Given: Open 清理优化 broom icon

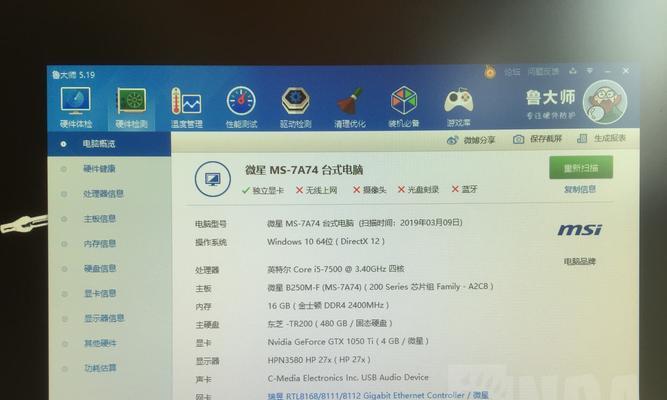Looking at the screenshot, I should pyautogui.click(x=350, y=101).
